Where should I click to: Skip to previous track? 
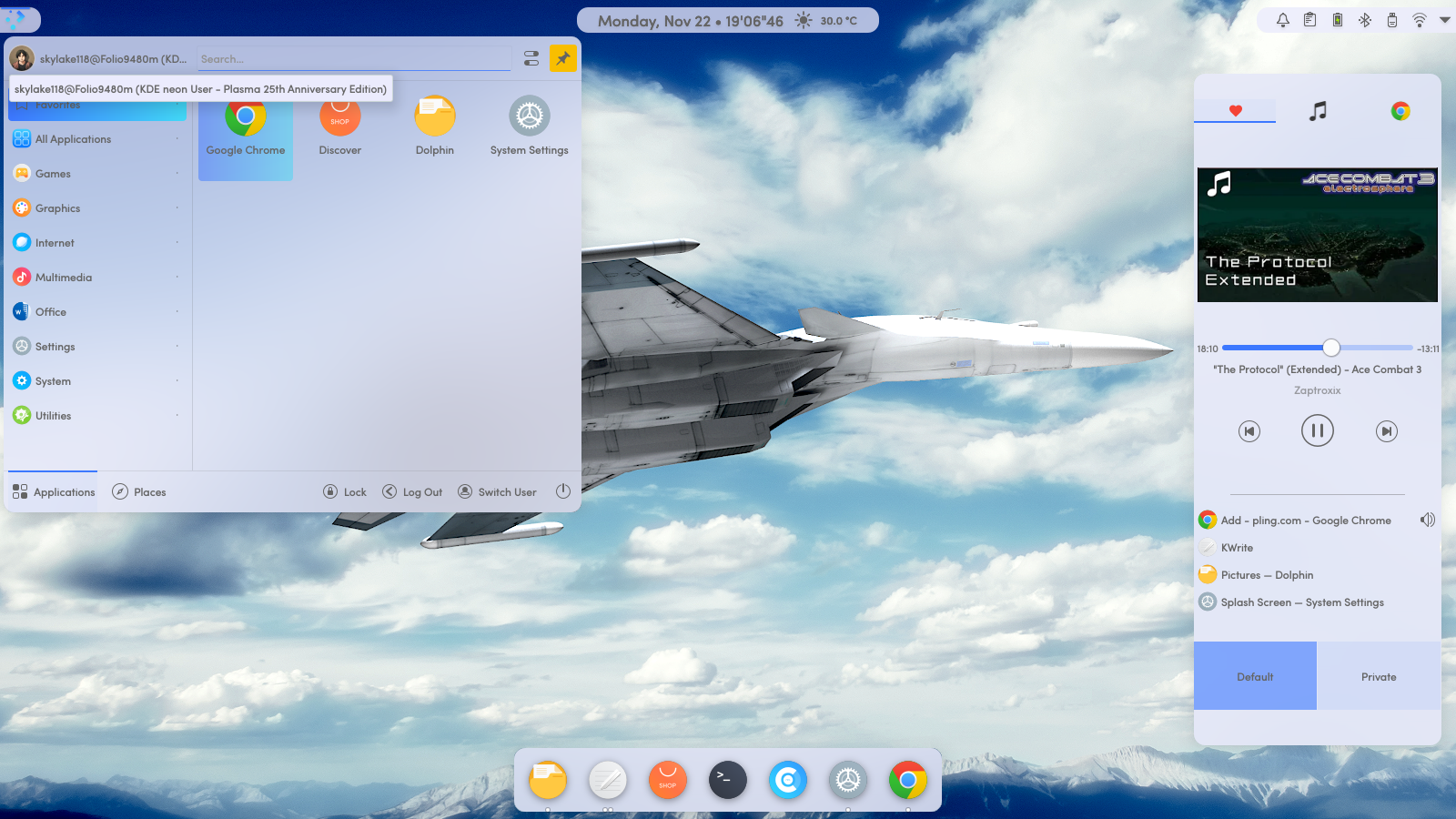pos(1249,431)
